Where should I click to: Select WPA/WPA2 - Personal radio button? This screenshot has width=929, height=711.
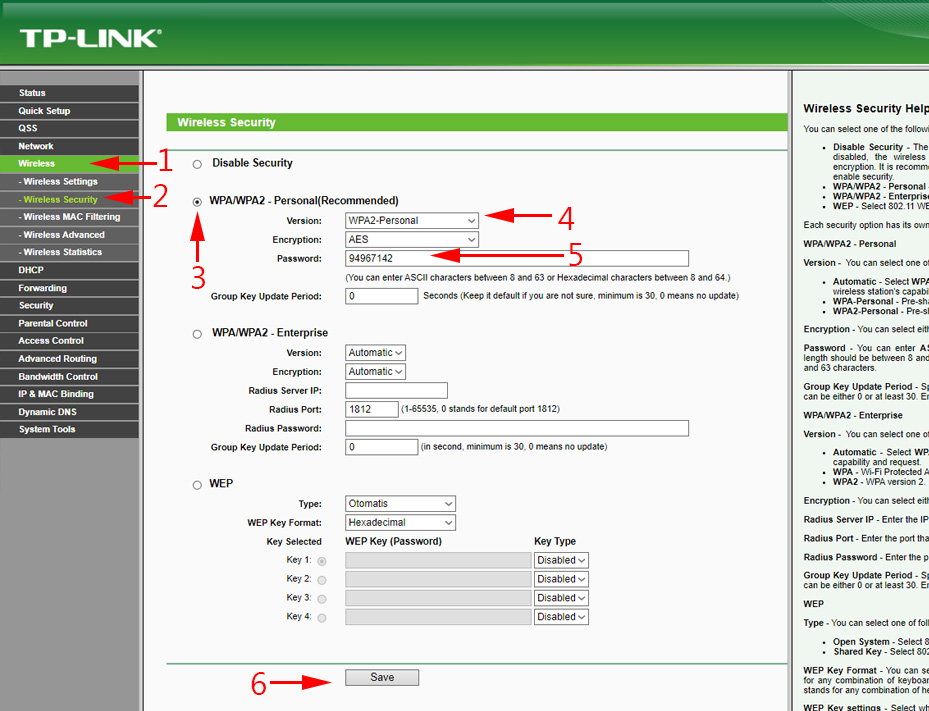click(x=197, y=201)
